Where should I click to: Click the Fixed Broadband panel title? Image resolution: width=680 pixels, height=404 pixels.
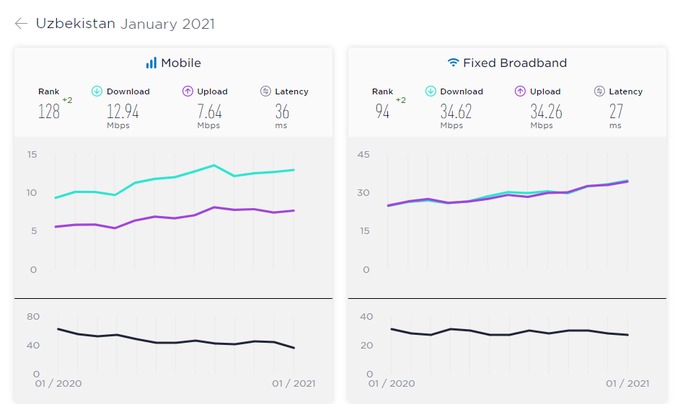[513, 63]
